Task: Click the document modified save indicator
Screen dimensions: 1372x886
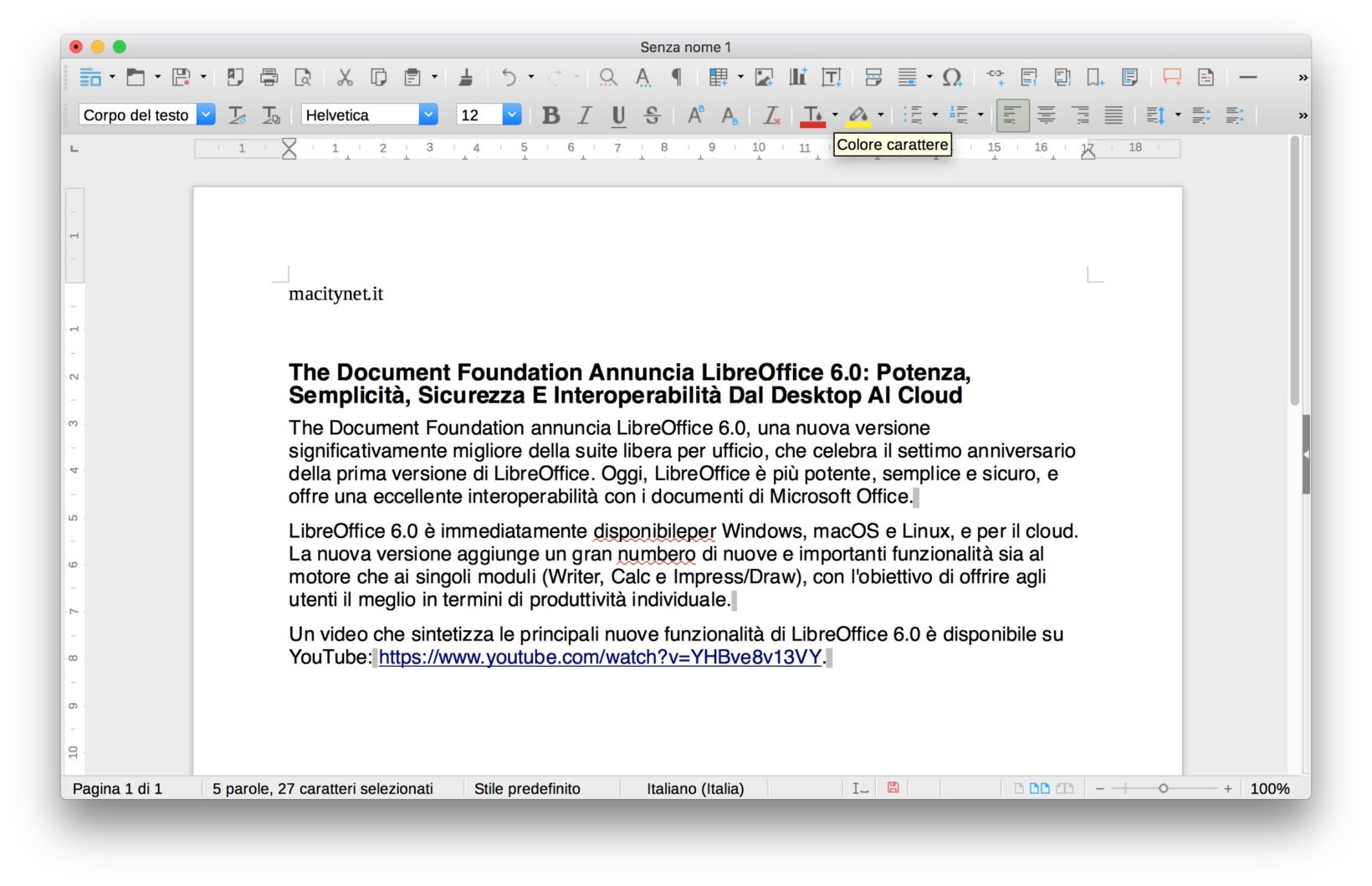Action: pos(893,787)
